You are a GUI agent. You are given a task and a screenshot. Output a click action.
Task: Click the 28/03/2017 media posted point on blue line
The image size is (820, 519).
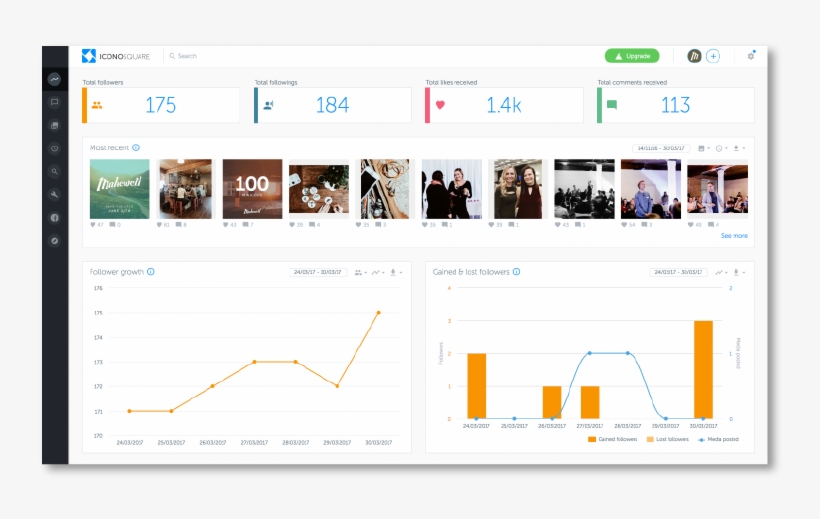[628, 353]
